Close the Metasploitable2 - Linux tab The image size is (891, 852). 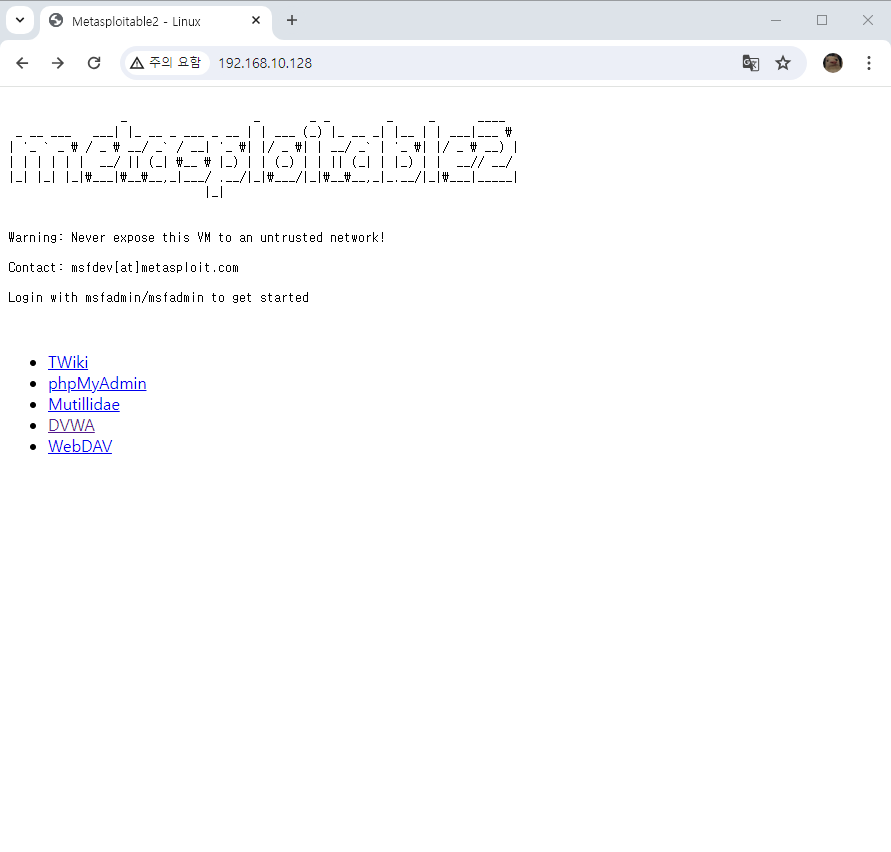click(256, 20)
